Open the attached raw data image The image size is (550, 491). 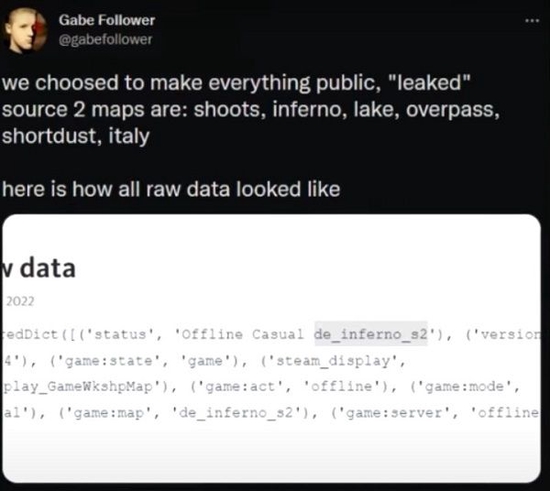click(271, 348)
